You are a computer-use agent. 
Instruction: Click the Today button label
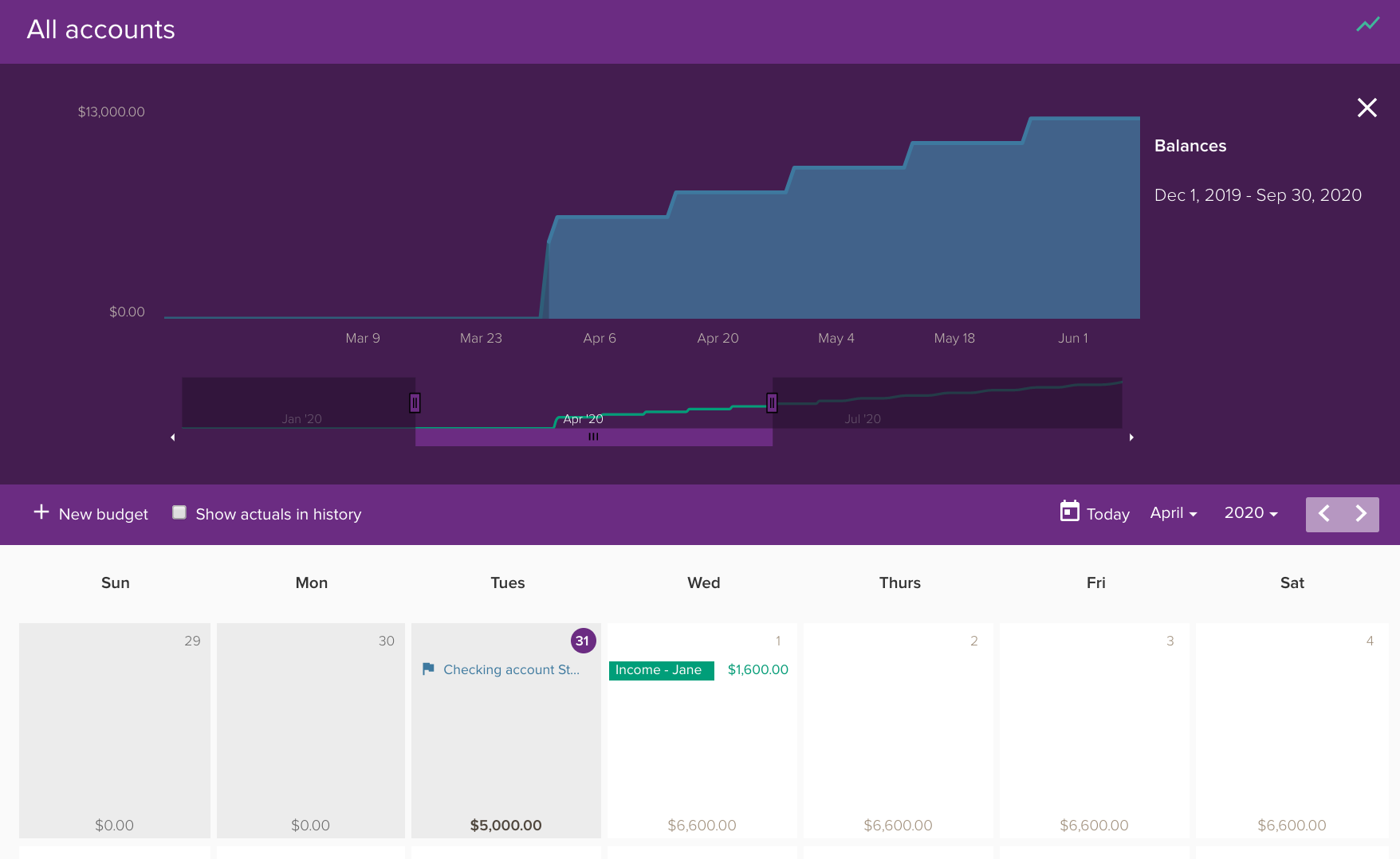[x=1107, y=515]
